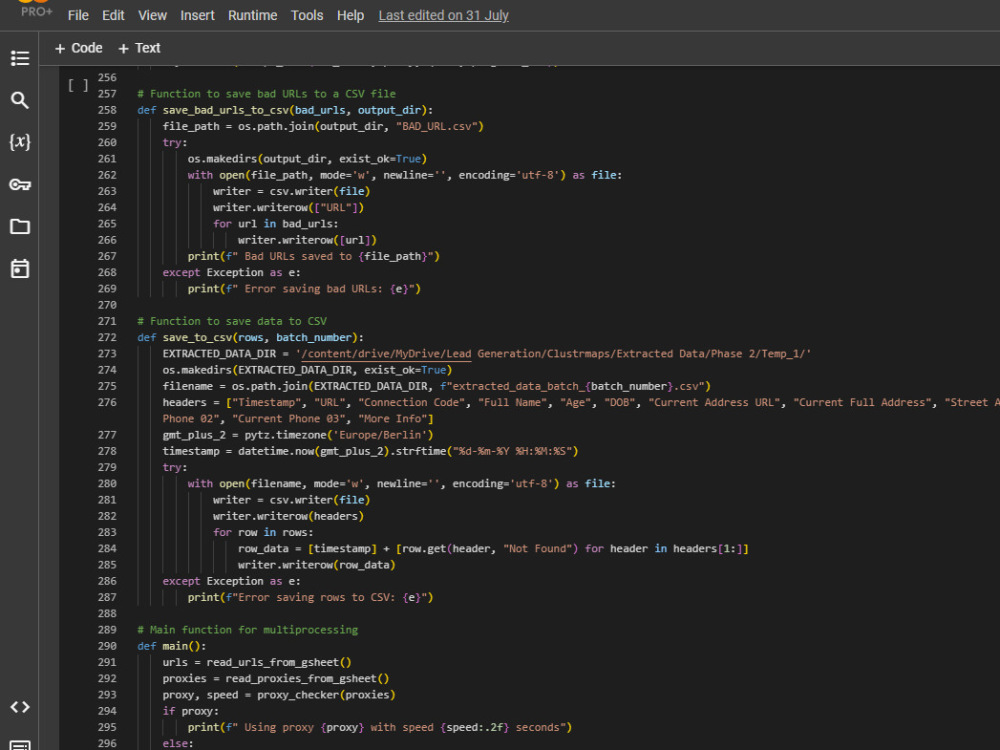This screenshot has width=1000, height=750.
Task: Click 'writer.writerow(row_data)' on line 285
Action: click(316, 565)
